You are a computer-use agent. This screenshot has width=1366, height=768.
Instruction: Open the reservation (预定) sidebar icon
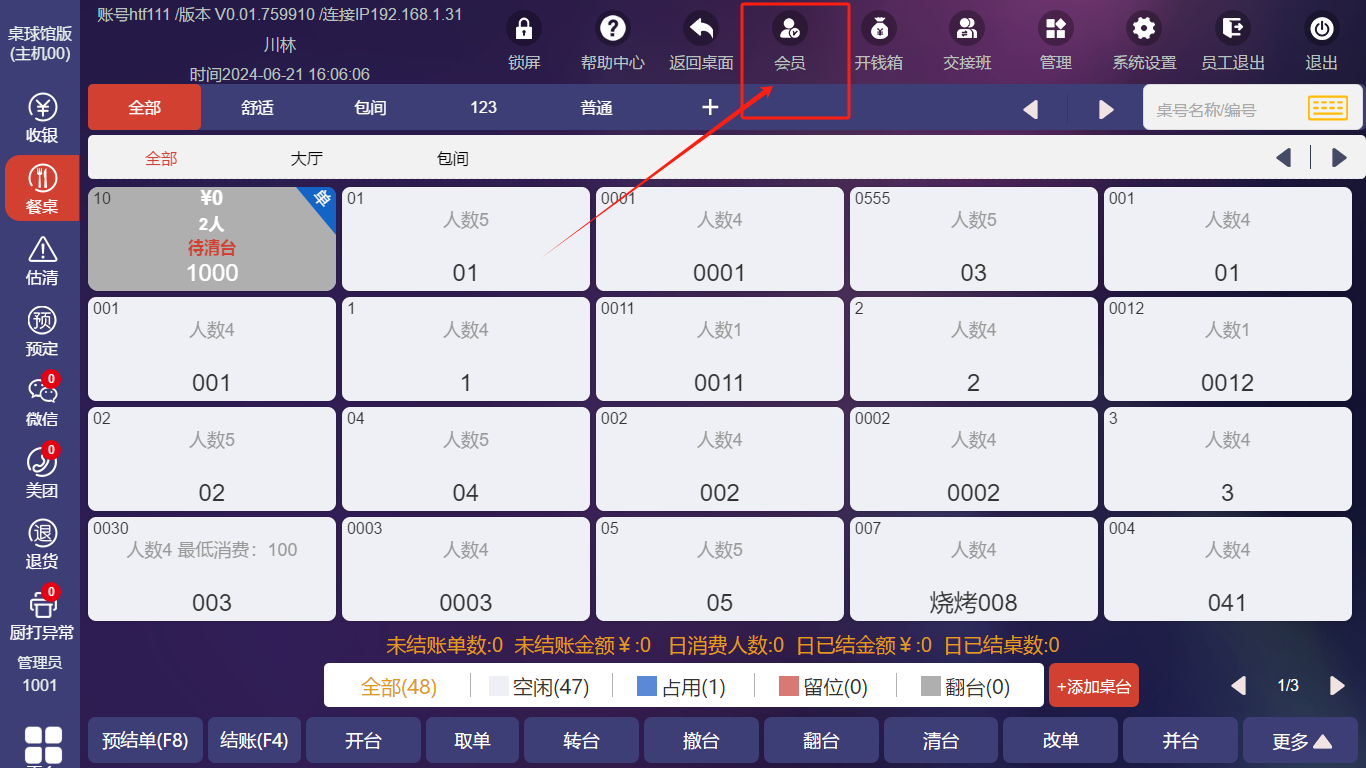42,322
